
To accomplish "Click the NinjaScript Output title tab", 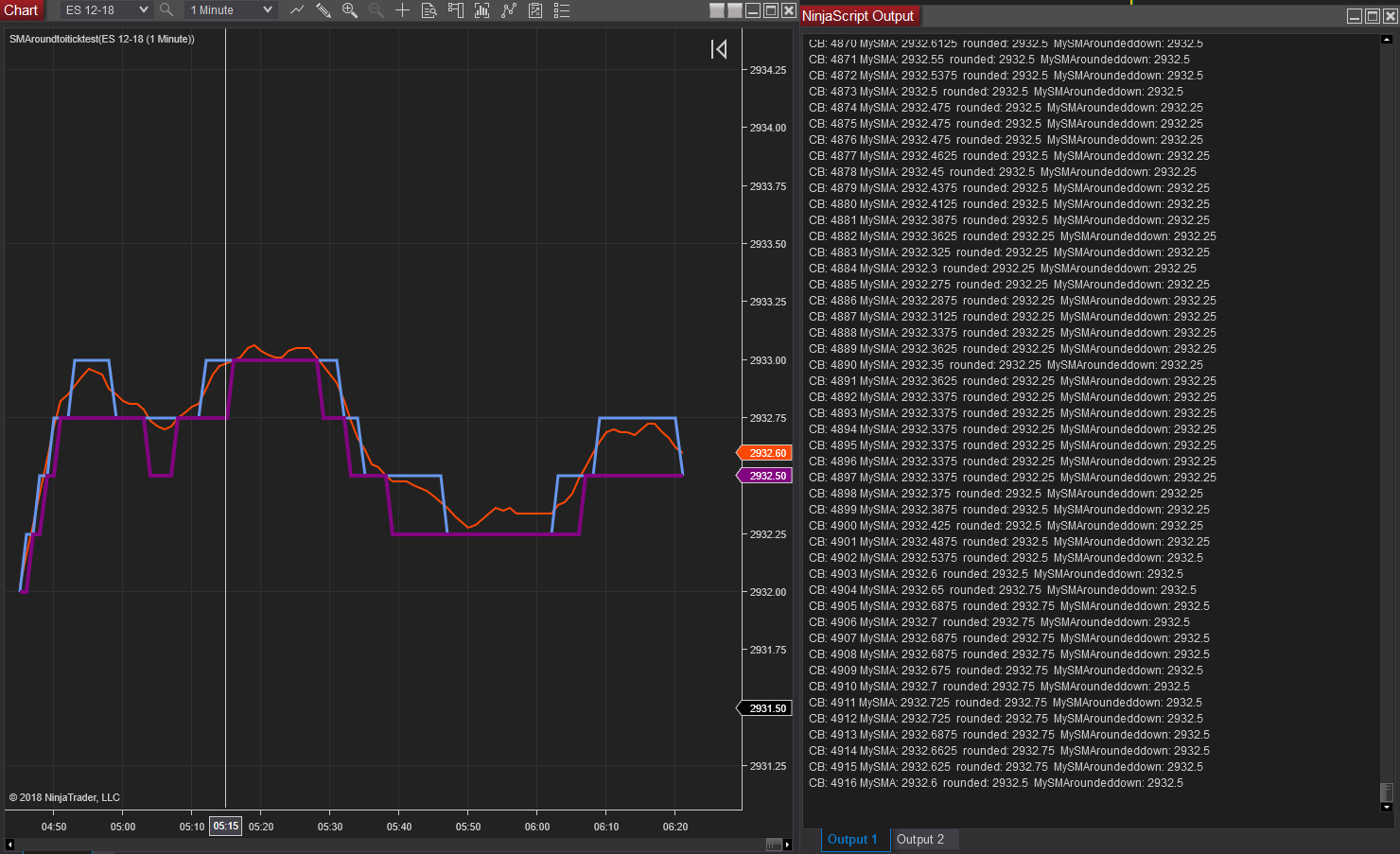I will point(858,16).
